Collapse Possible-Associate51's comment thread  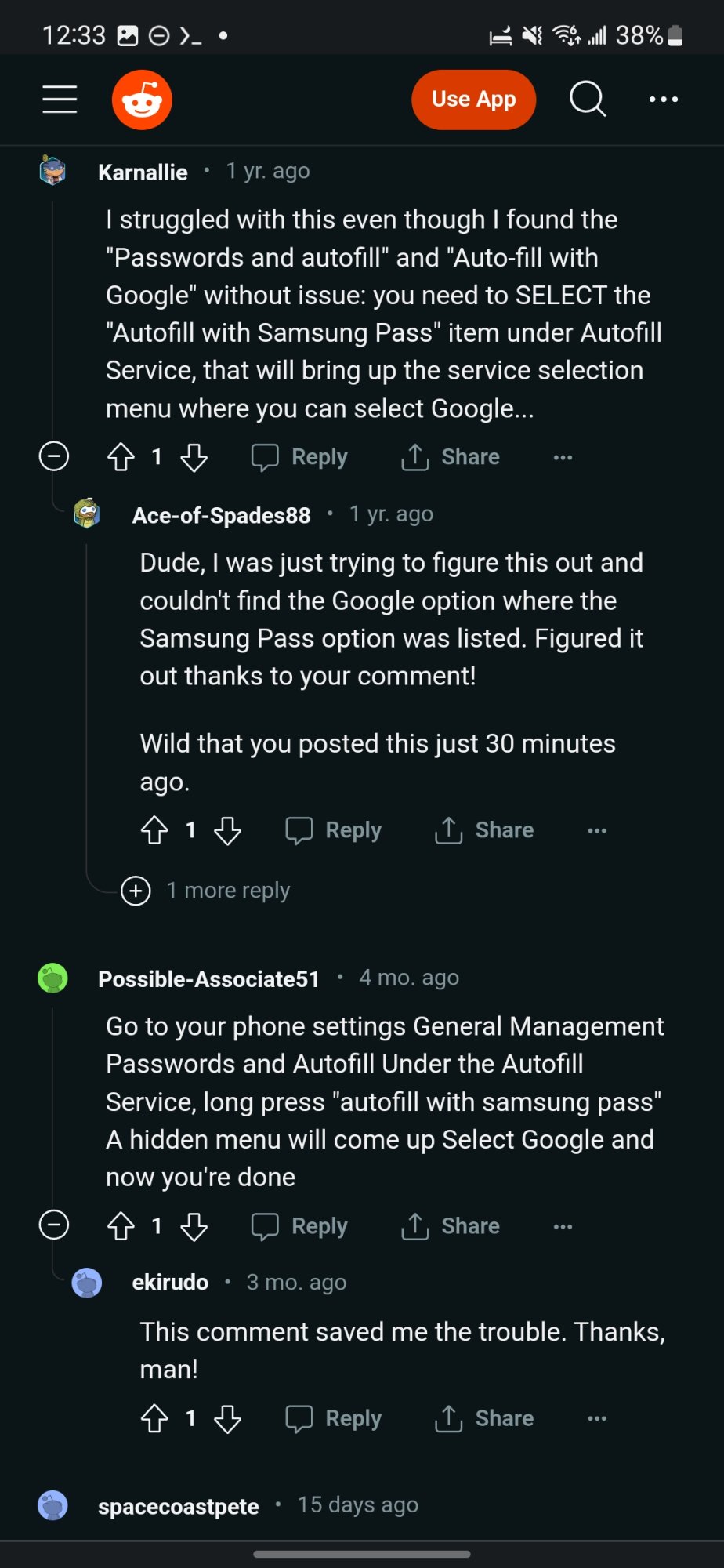(54, 1225)
